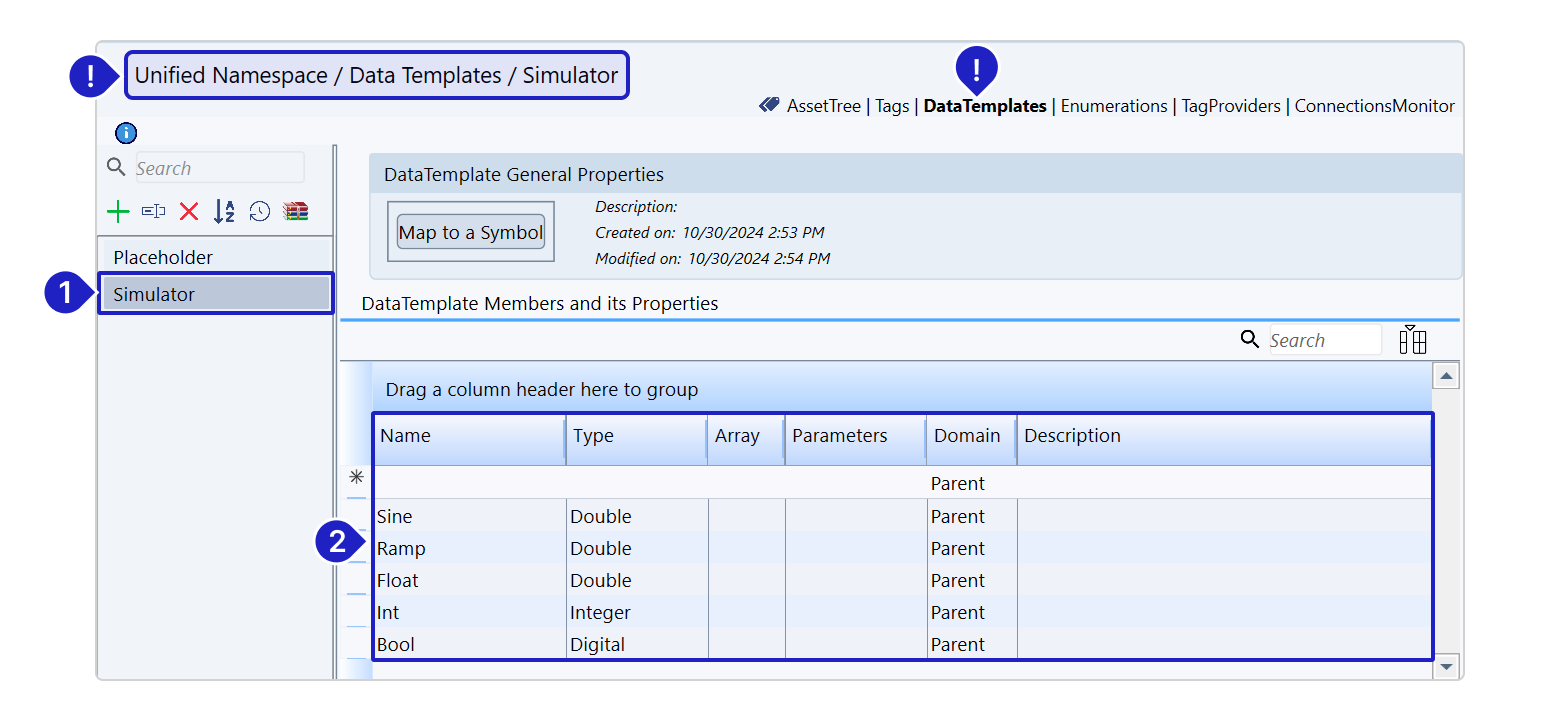
Task: Open the history clock icon
Action: [260, 211]
